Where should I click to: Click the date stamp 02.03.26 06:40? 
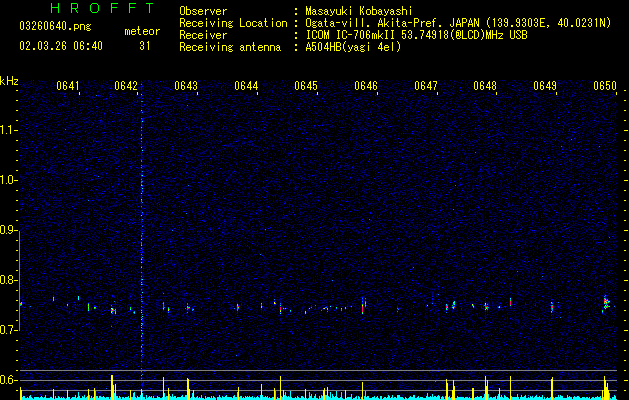61,46
